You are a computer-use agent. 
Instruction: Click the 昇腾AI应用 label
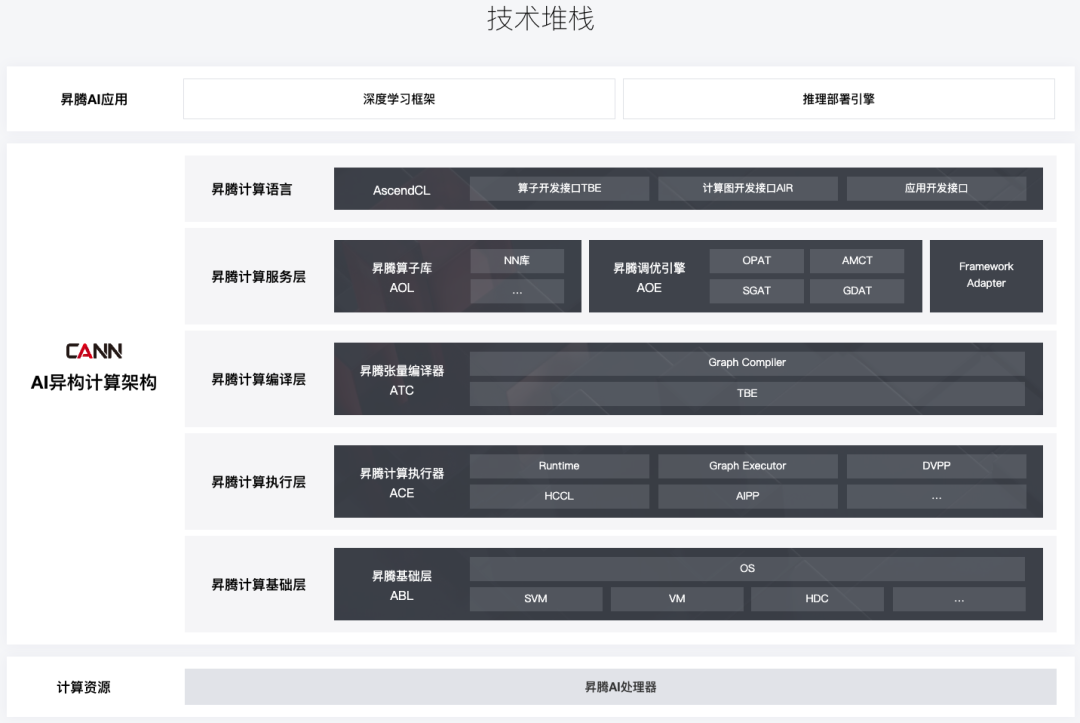point(94,99)
